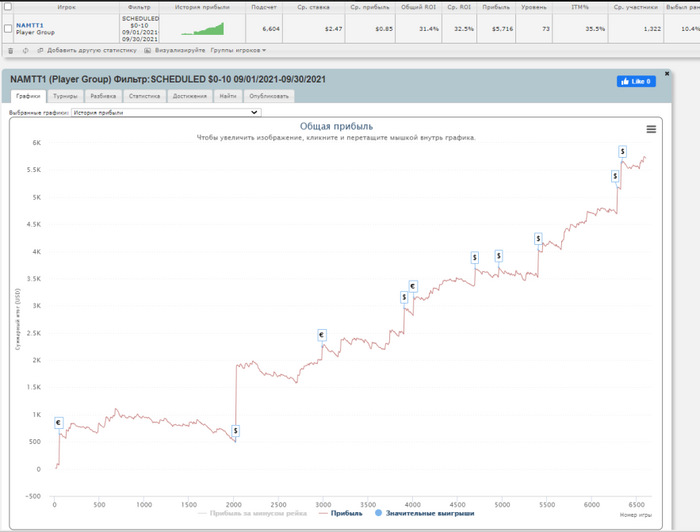This screenshot has height=532, width=700.
Task: Click 'Добавить другую статистику'
Action: 92,50
